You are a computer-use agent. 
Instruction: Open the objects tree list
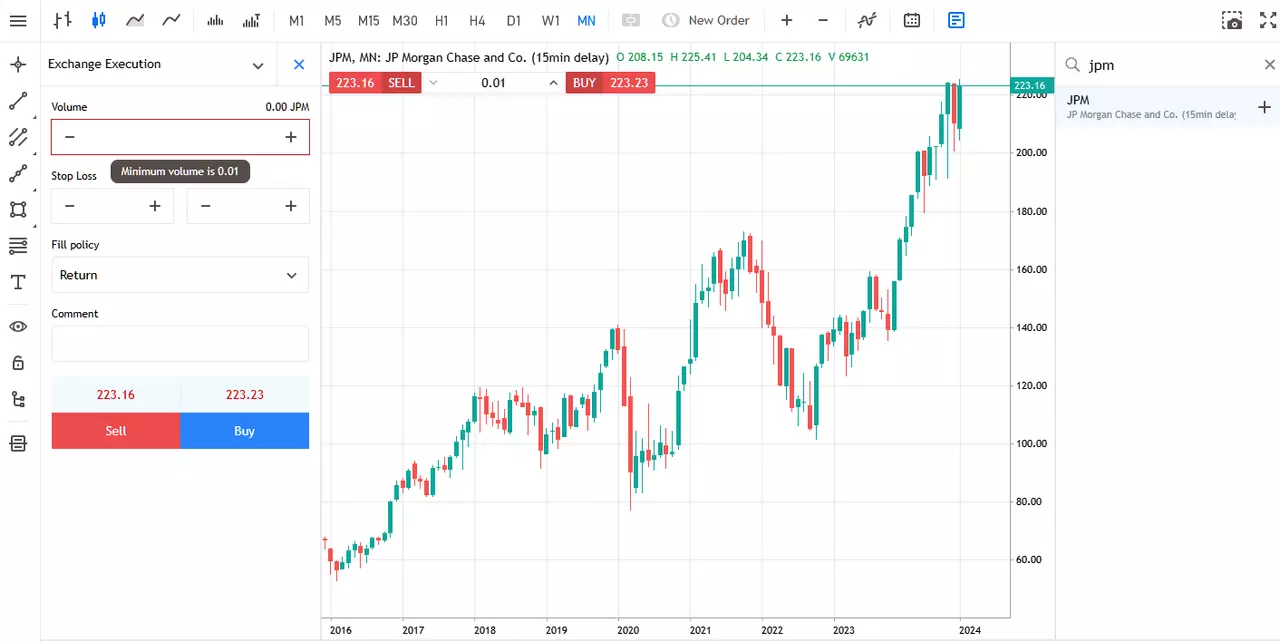pos(18,399)
